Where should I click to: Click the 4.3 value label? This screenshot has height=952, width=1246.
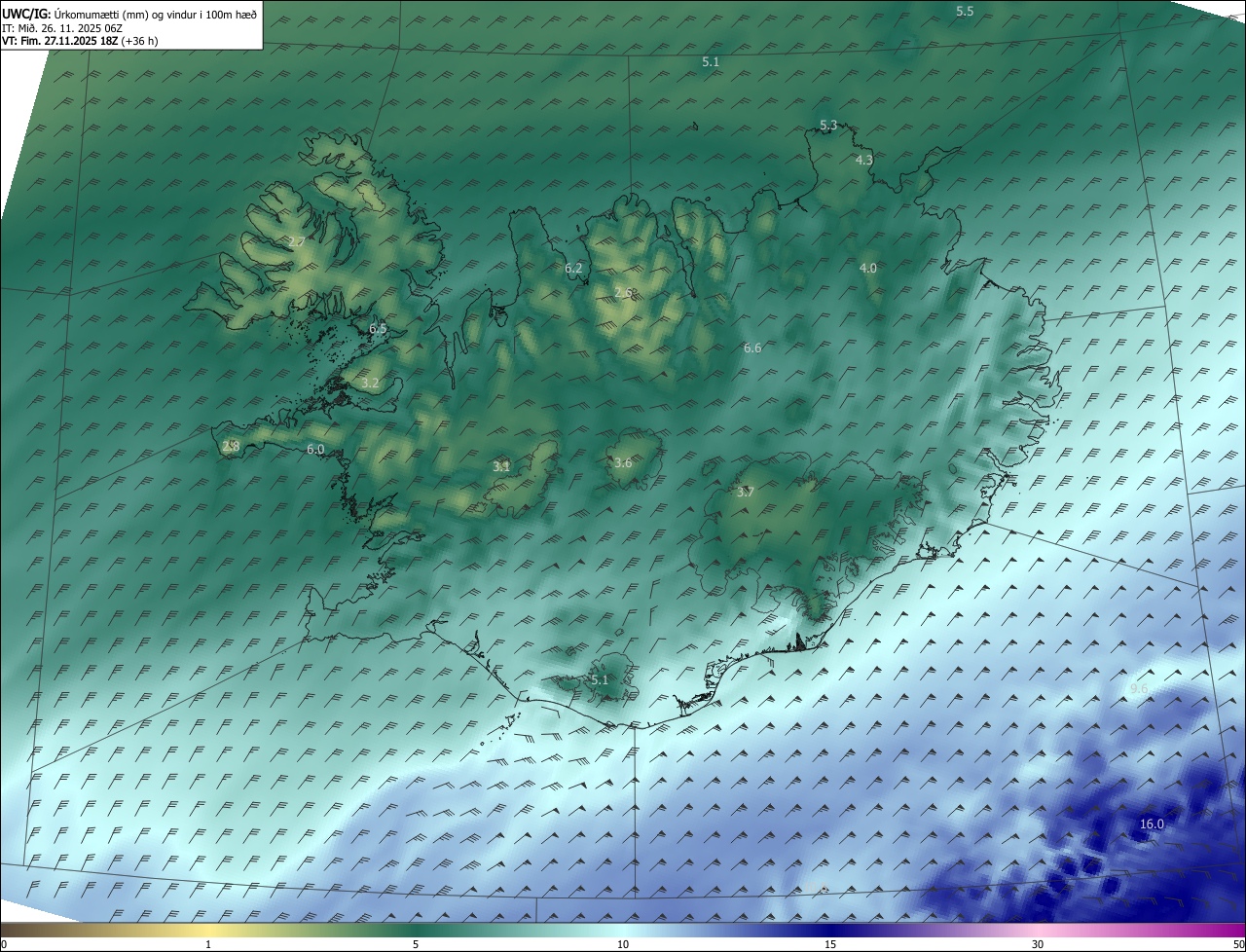click(863, 160)
